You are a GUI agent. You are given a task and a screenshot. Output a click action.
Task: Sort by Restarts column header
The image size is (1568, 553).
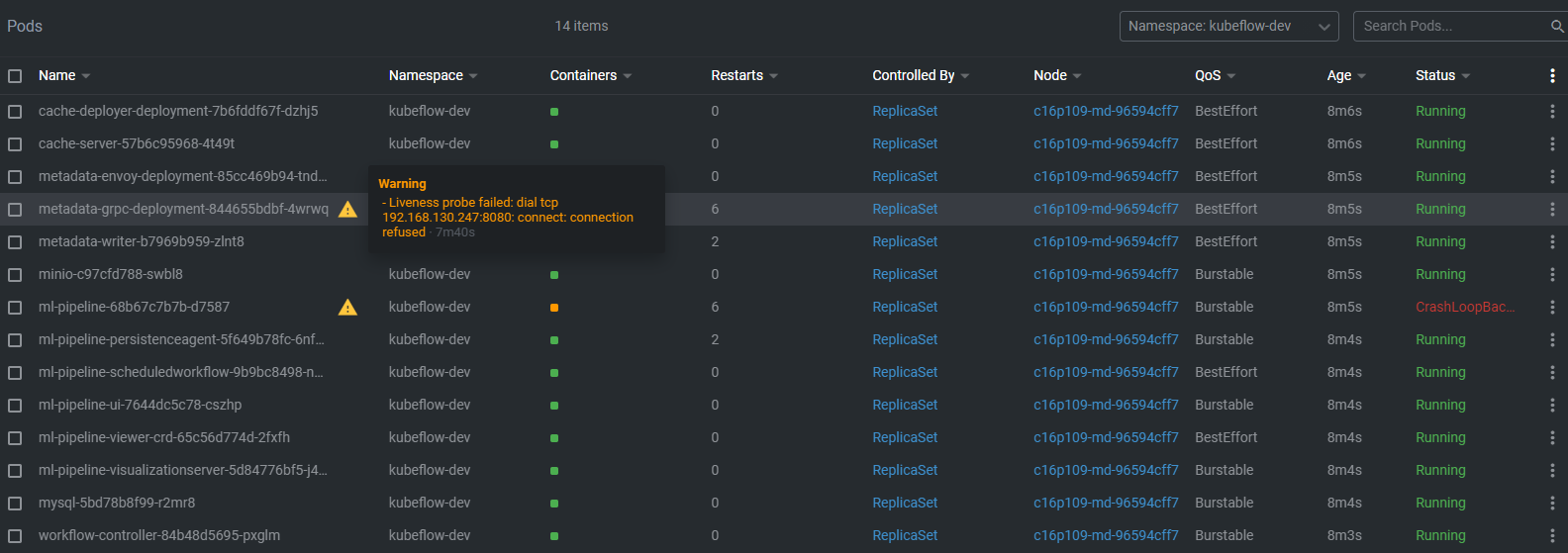(x=744, y=75)
